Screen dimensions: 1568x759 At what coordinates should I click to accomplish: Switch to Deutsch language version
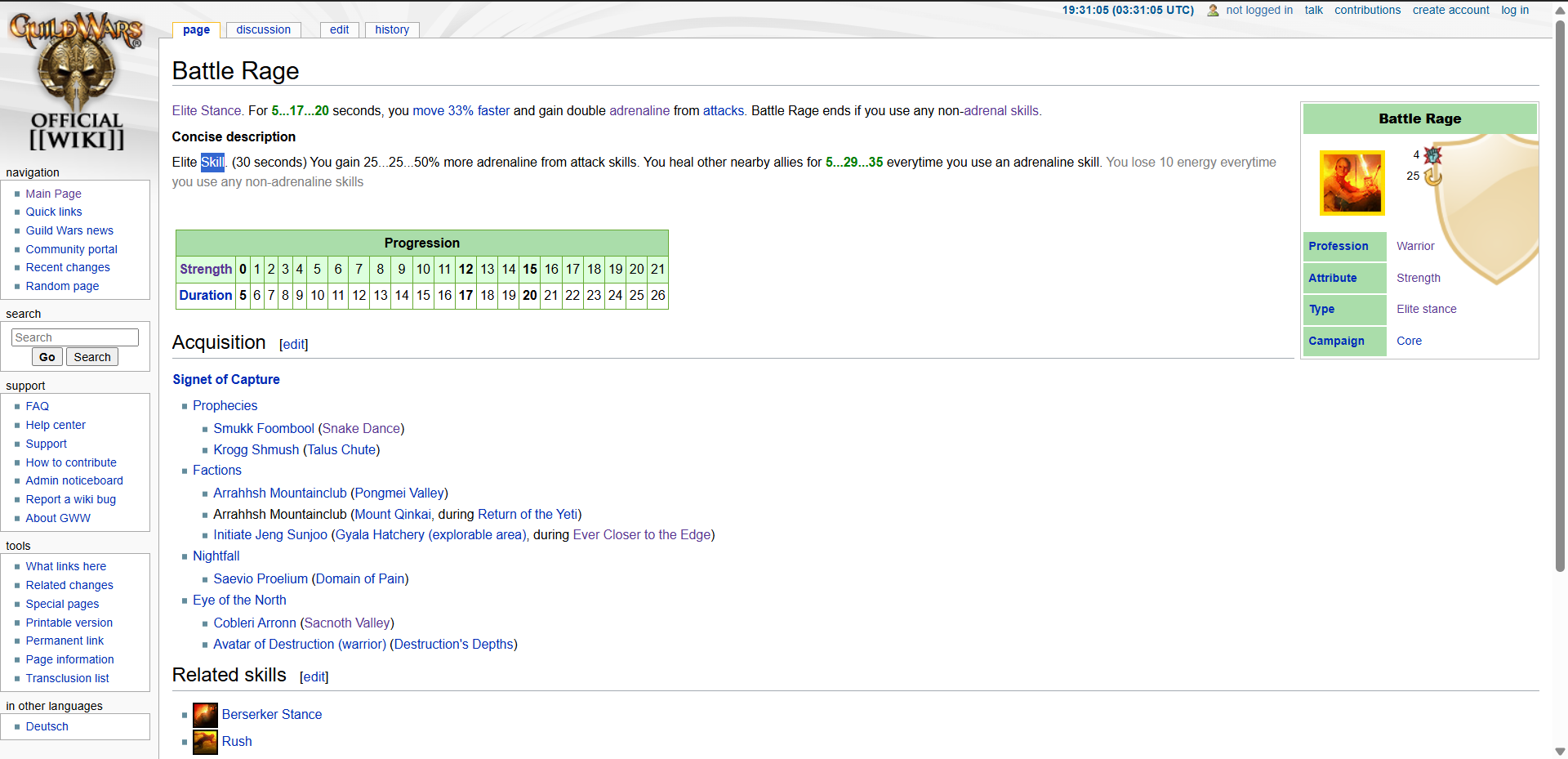coord(47,726)
